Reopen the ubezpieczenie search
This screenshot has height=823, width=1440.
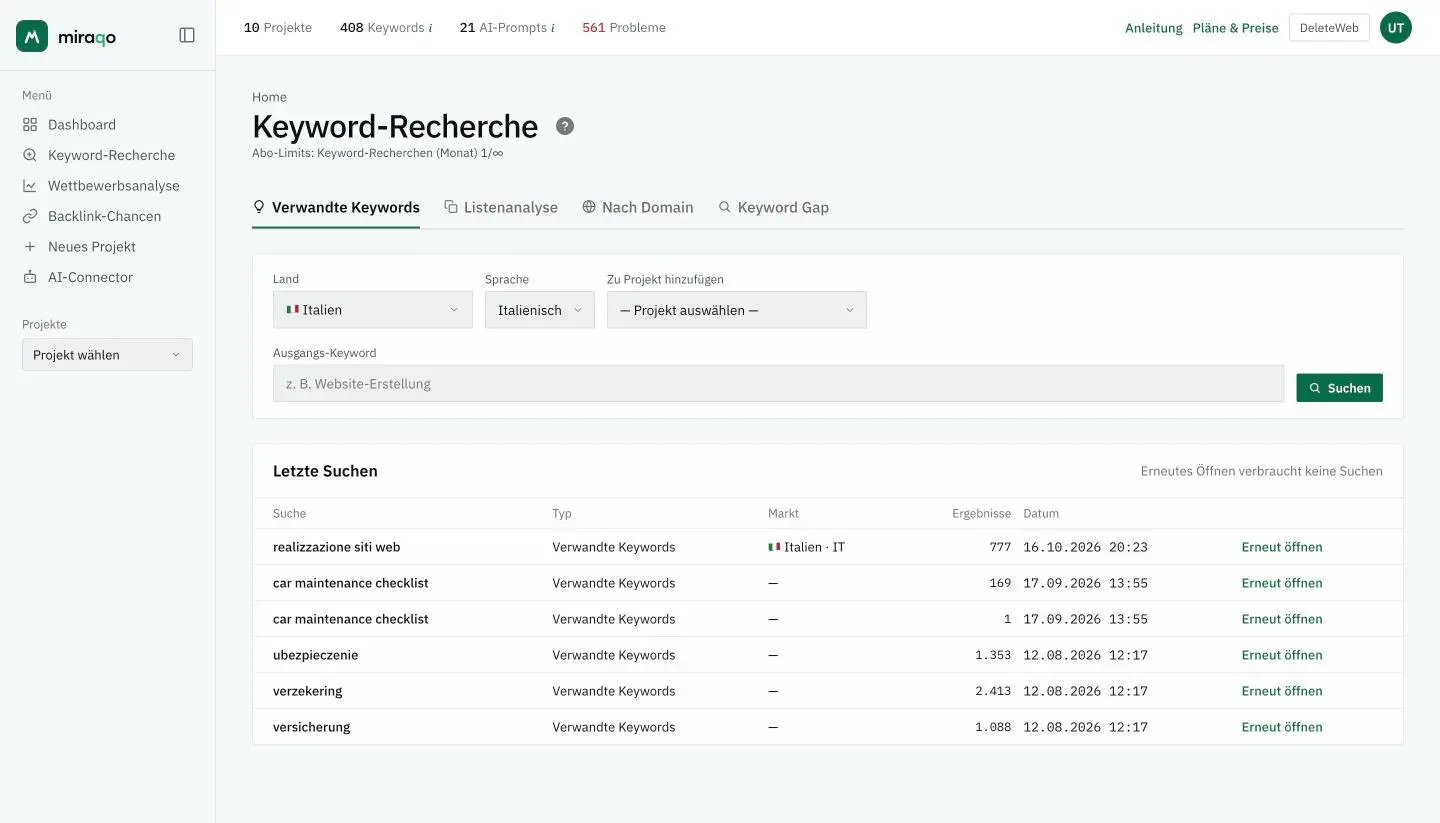[1282, 655]
